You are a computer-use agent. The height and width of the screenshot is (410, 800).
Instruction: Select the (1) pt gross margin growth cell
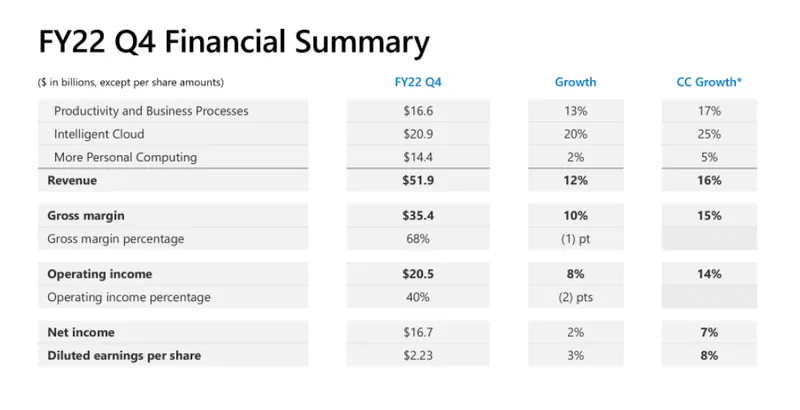pos(575,239)
